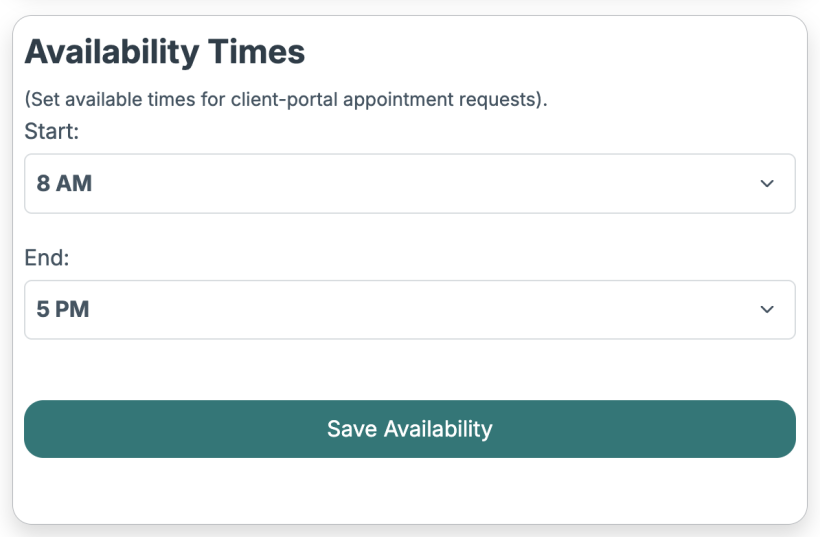Click the Availability Times heading
Screen dimensions: 820x537
[164, 52]
